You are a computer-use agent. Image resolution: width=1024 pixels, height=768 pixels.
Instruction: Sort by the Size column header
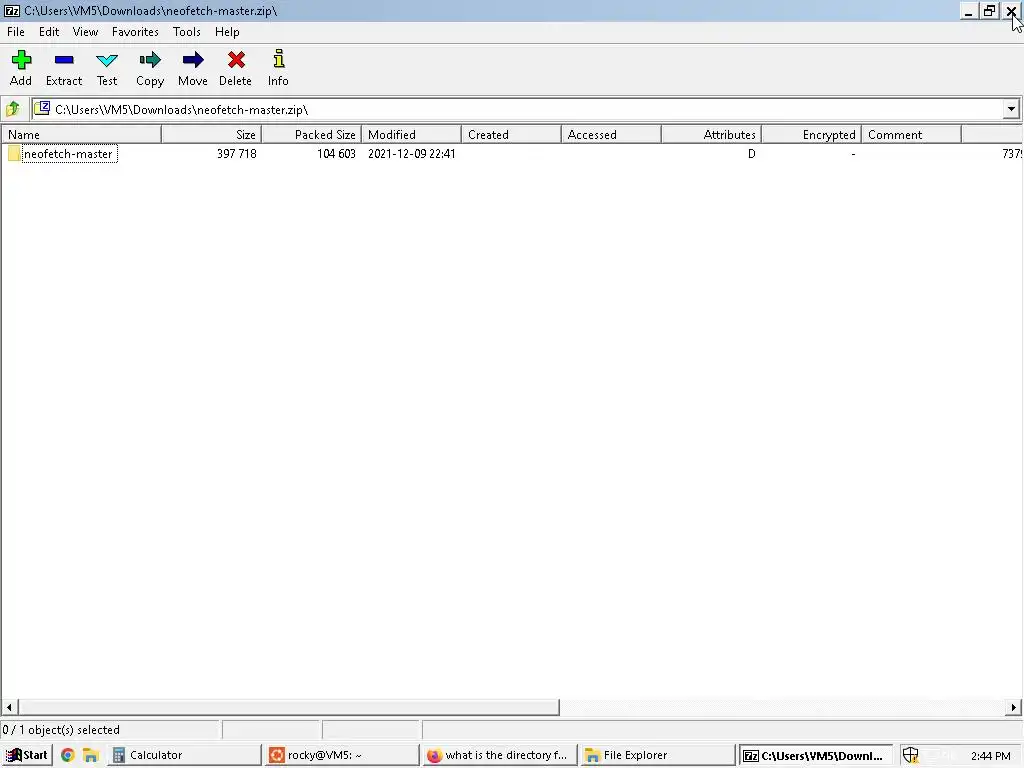(x=212, y=135)
